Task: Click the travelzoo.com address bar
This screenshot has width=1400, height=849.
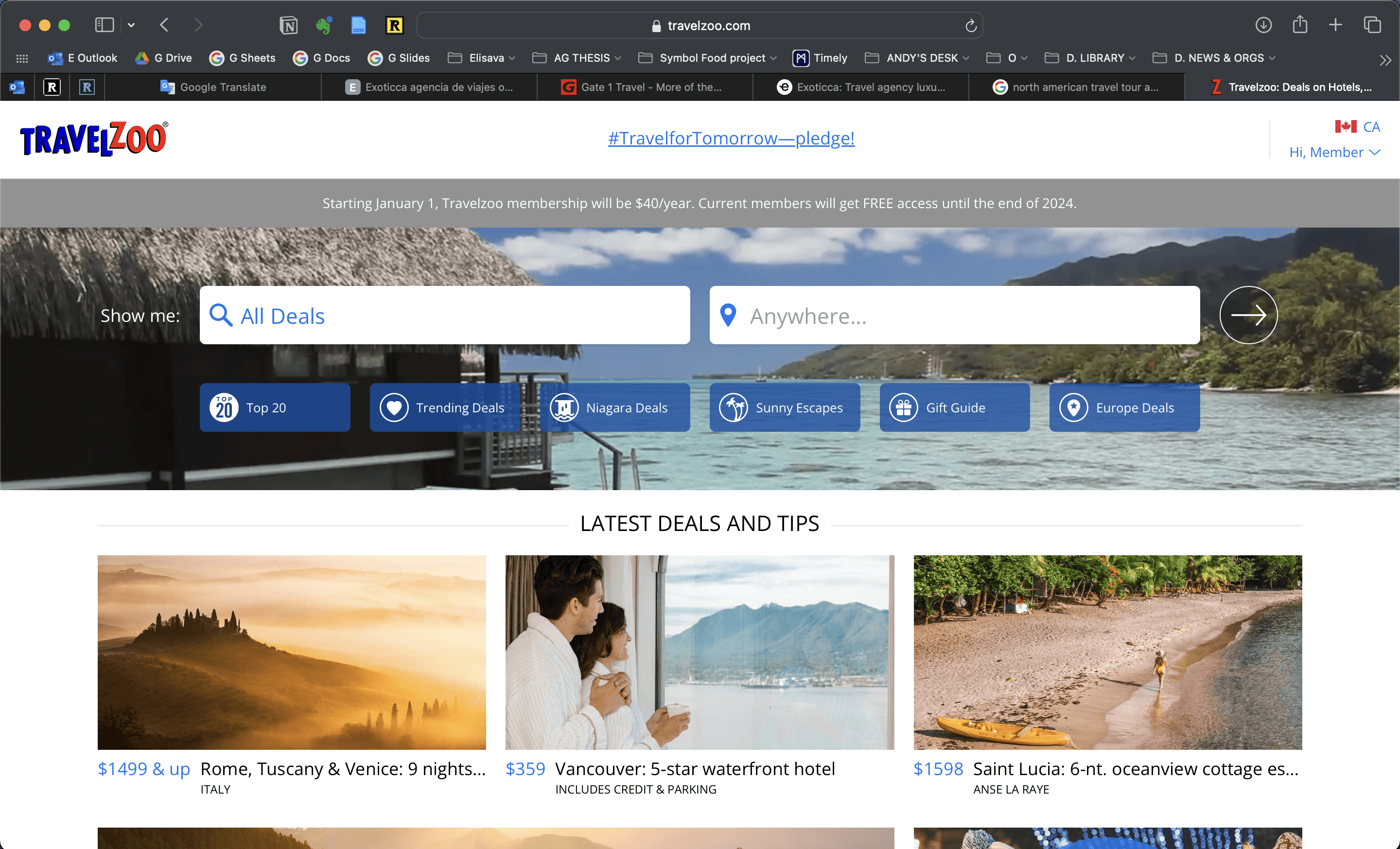Action: click(700, 26)
